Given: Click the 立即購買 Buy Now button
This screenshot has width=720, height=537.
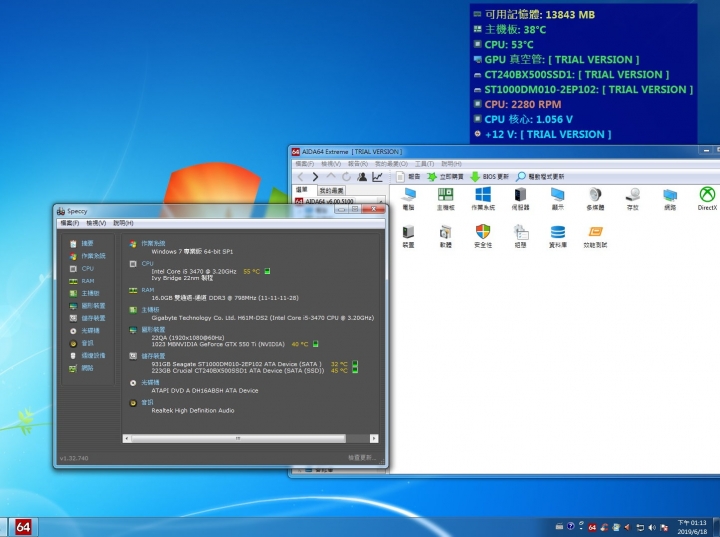Looking at the screenshot, I should [445, 176].
